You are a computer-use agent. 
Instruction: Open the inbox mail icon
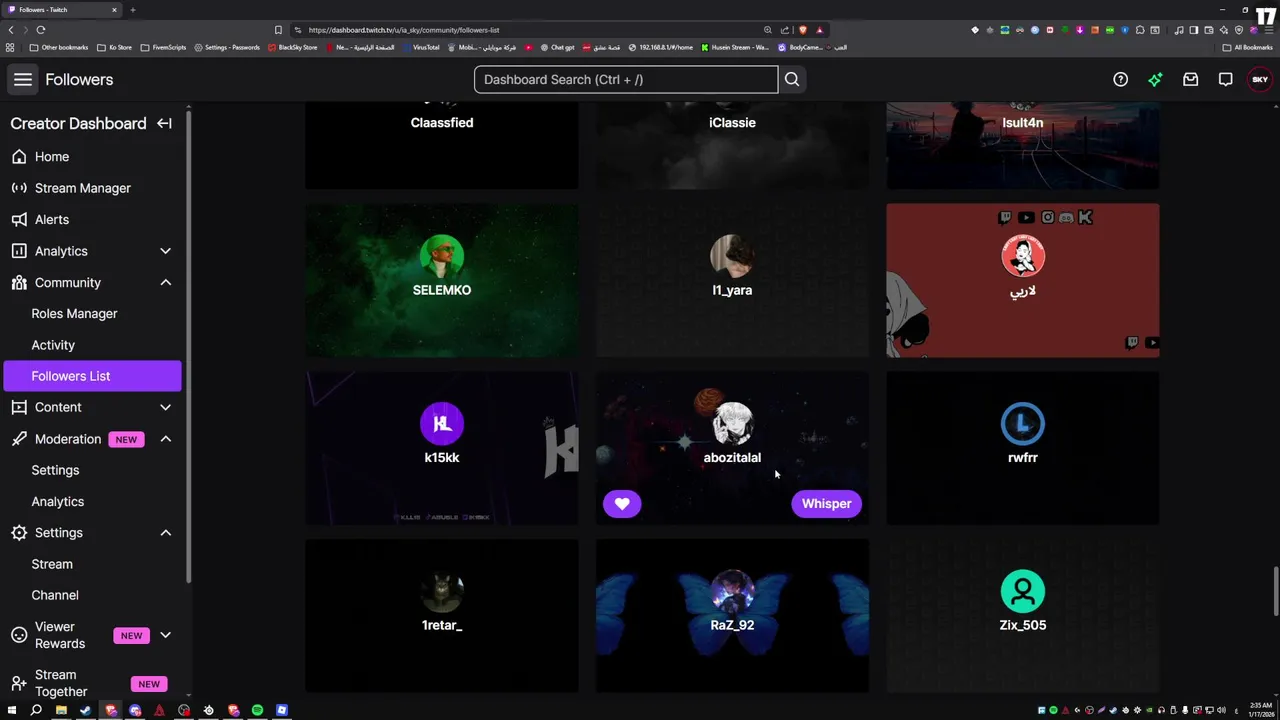[x=1190, y=80]
